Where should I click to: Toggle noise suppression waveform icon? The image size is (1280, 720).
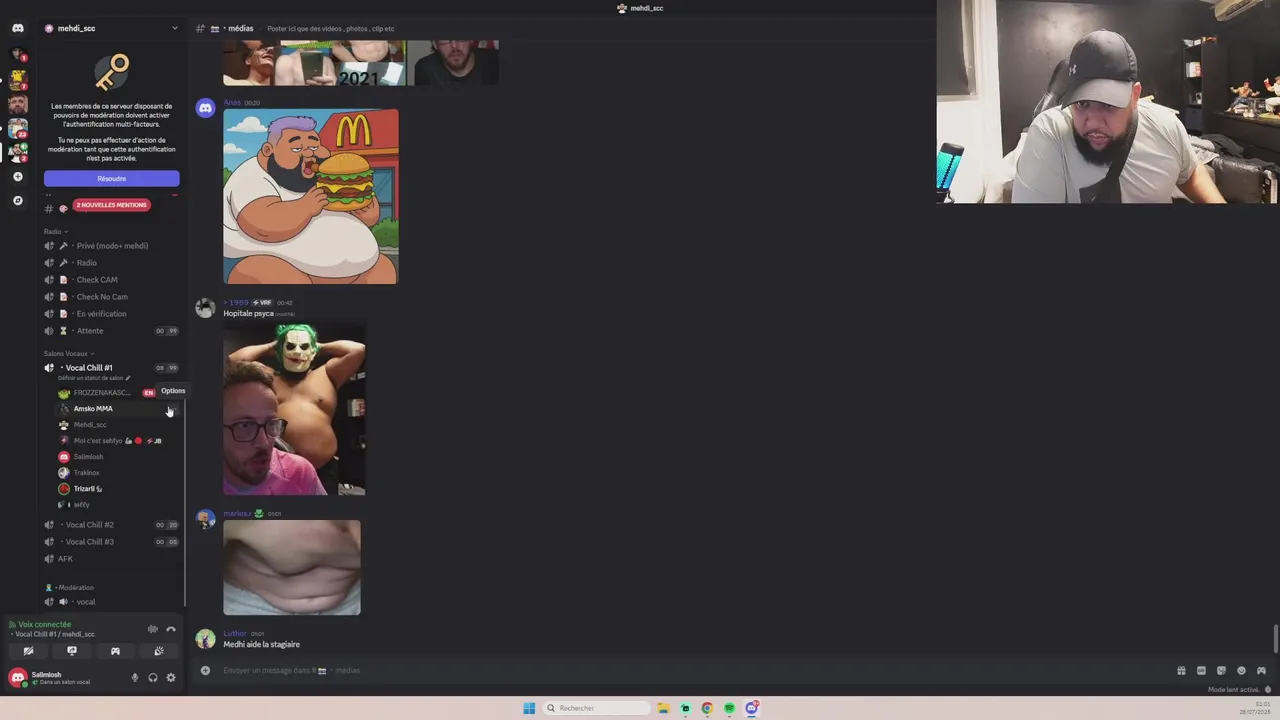[x=153, y=629]
